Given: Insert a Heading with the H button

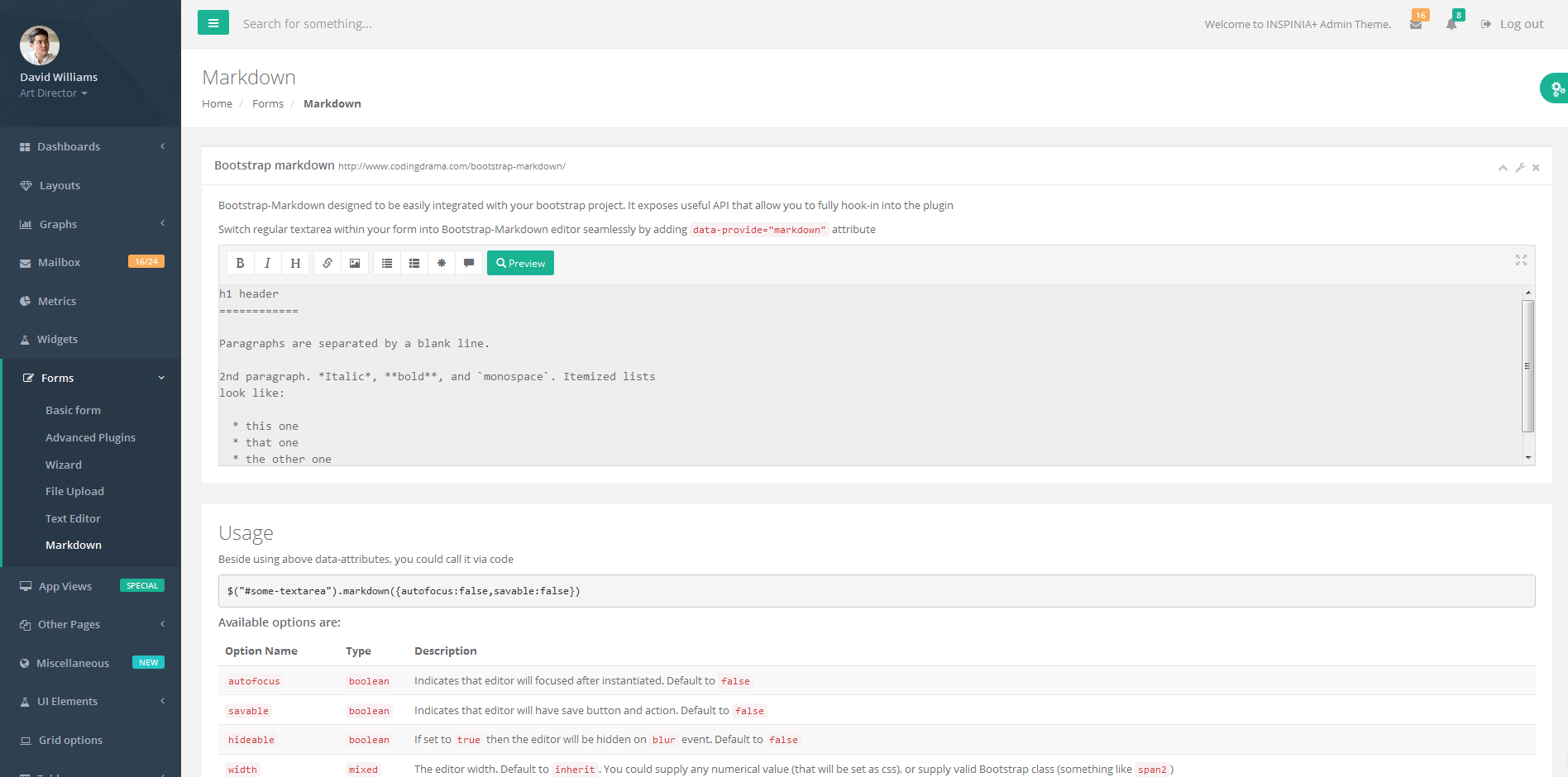Looking at the screenshot, I should [x=295, y=263].
